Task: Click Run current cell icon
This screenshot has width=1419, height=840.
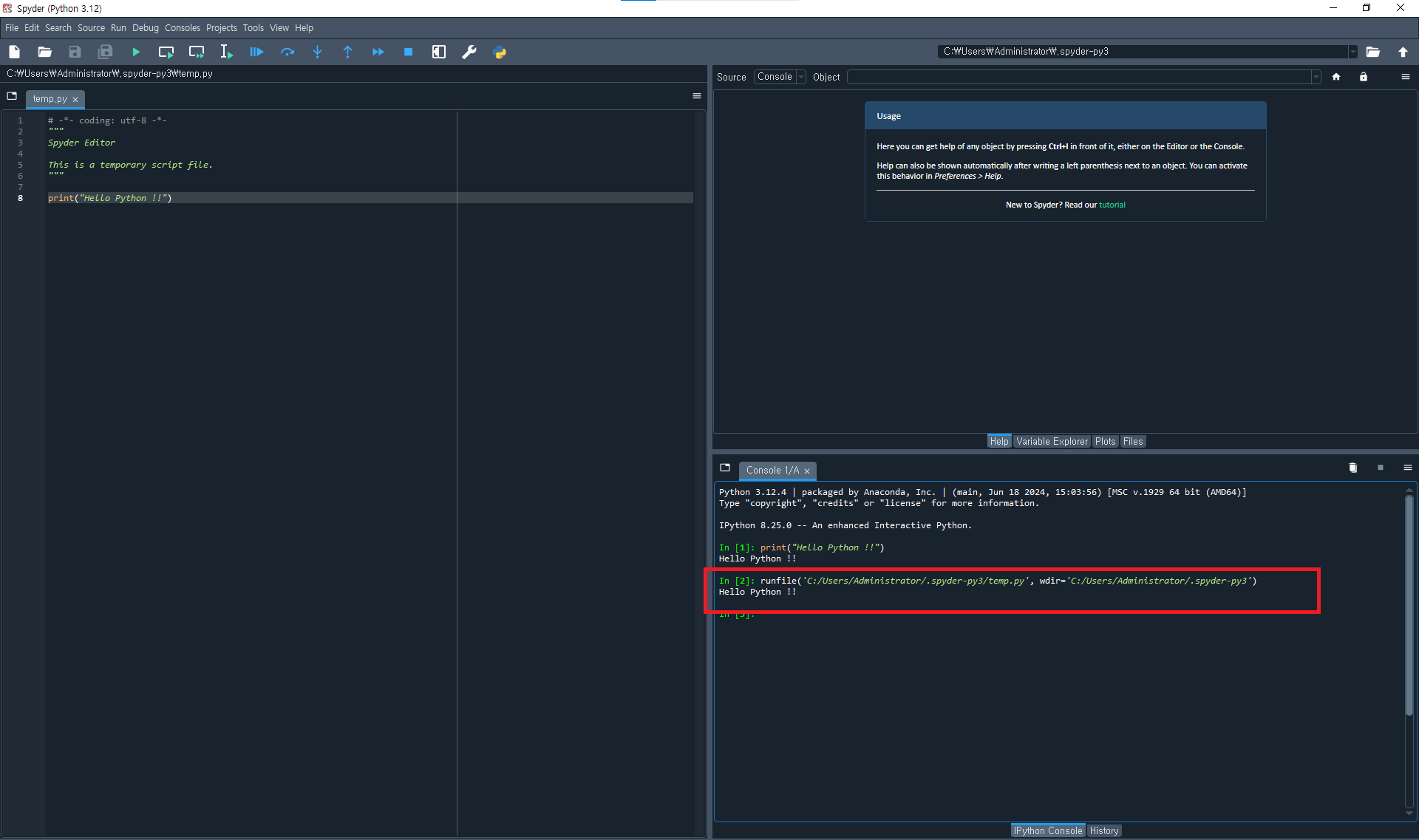Action: [166, 52]
